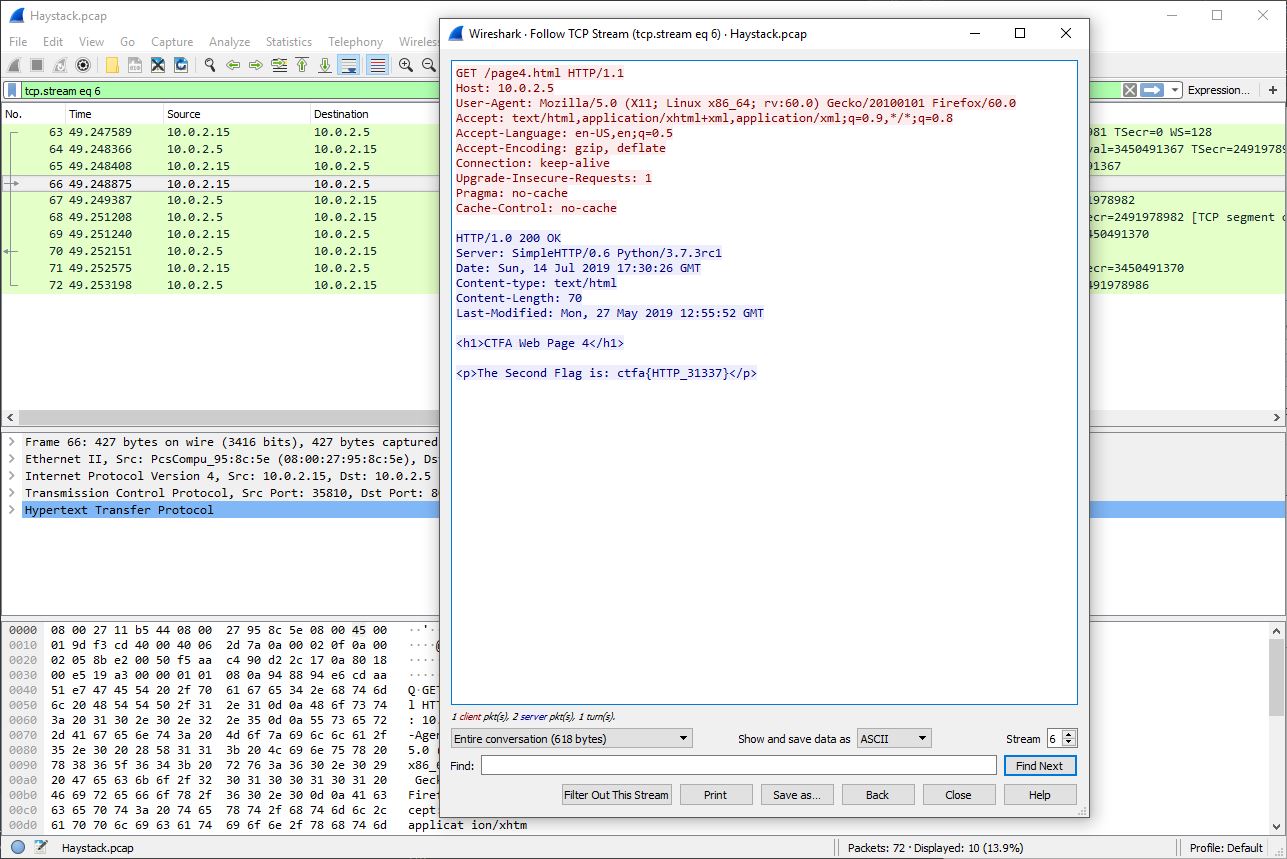Sort packet list by Destination column header

[x=375, y=114]
